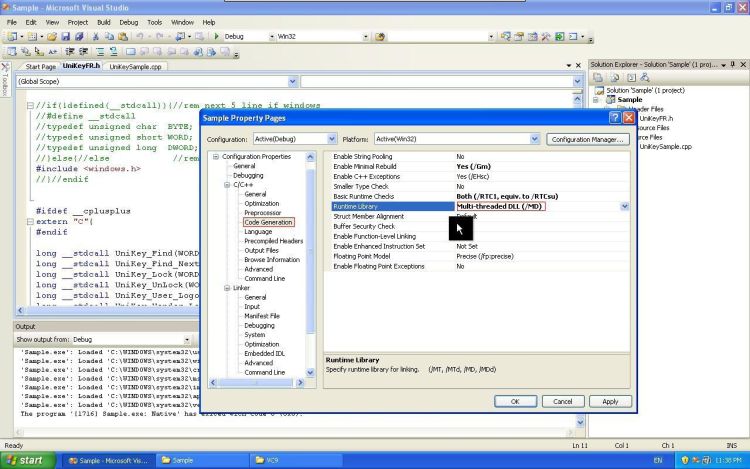
Task: Click the green Start Page toolbar icon
Action: pos(559,36)
